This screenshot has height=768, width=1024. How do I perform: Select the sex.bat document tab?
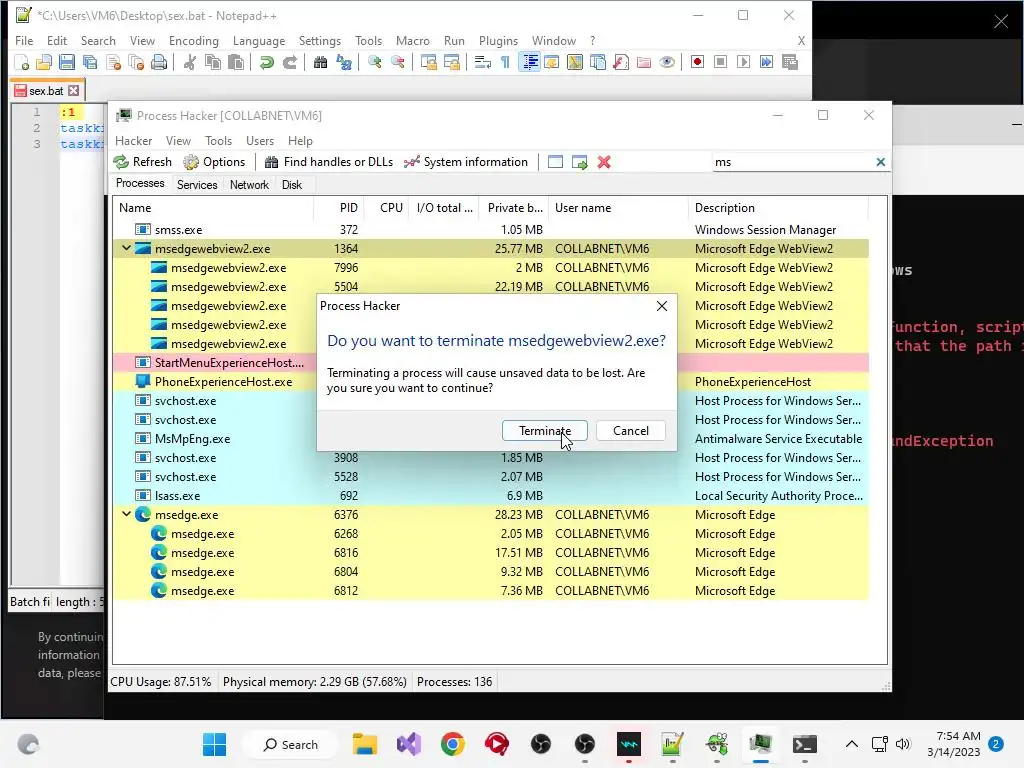point(46,91)
